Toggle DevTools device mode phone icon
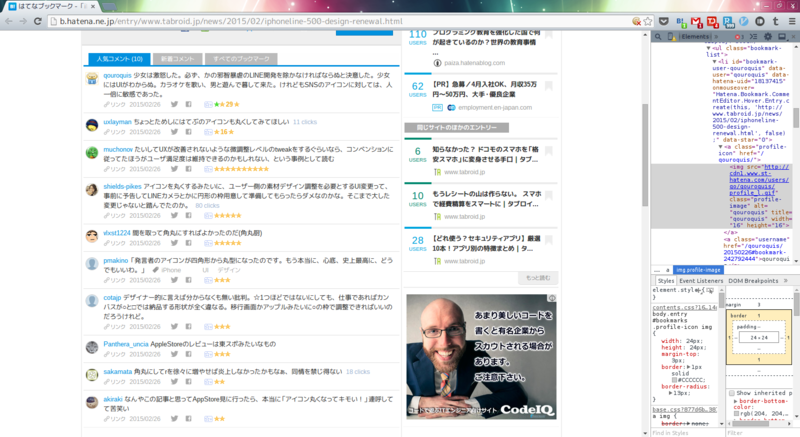The height and width of the screenshot is (437, 800). (671, 37)
